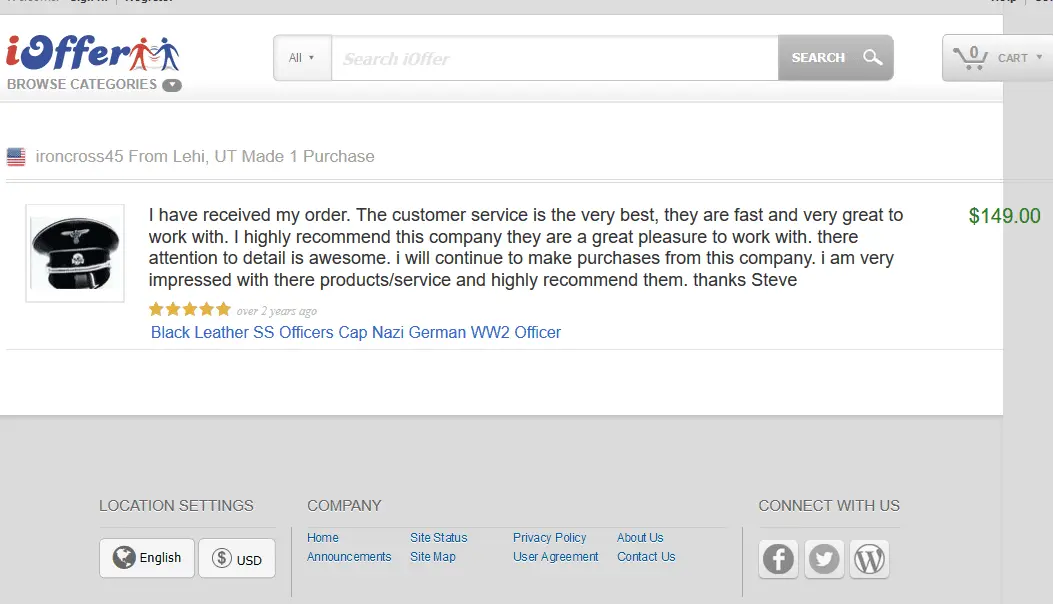This screenshot has height=604, width=1053.
Task: Go to the Home footer link
Action: 322,538
